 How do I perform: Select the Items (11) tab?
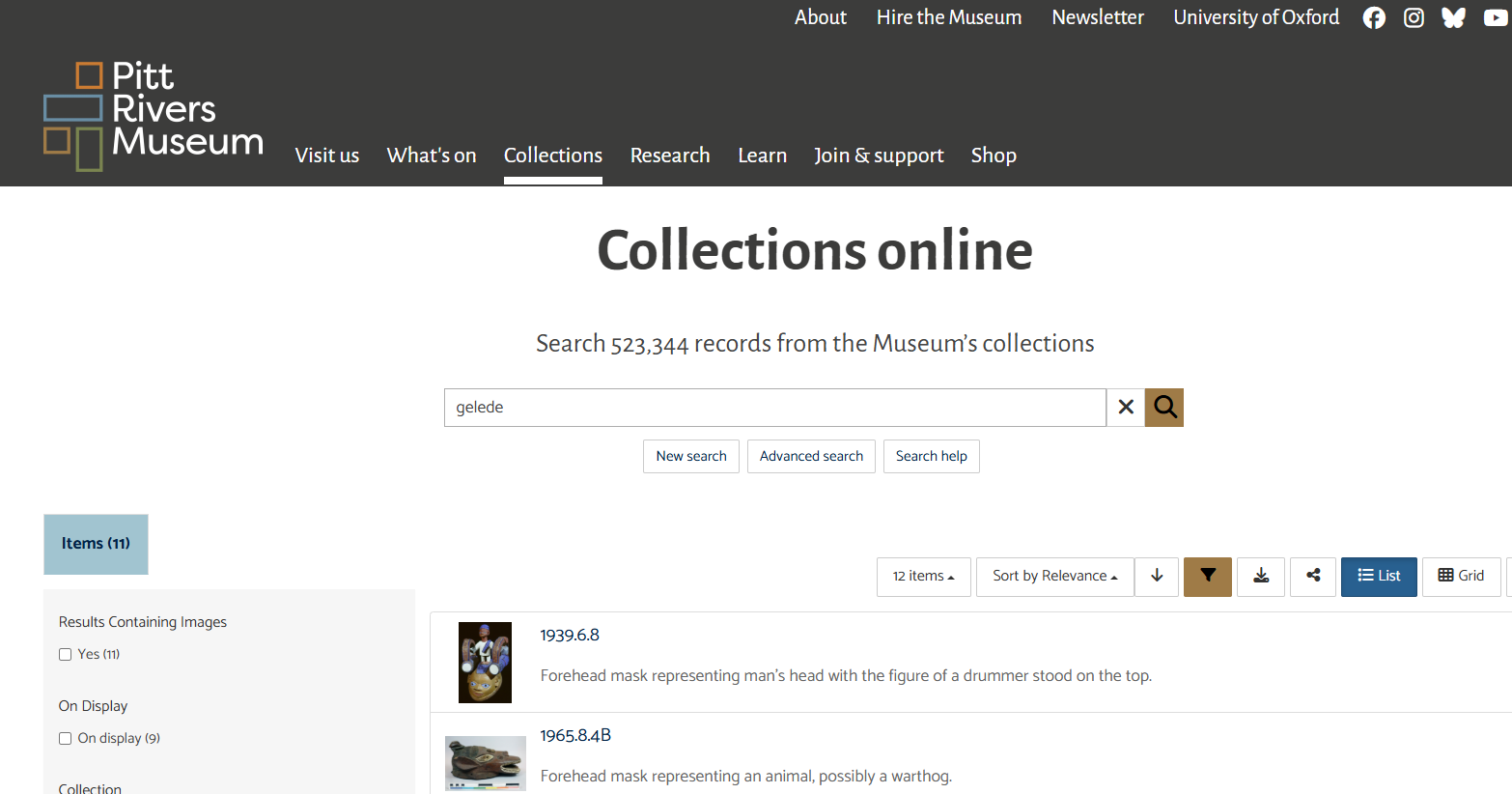pyautogui.click(x=96, y=544)
